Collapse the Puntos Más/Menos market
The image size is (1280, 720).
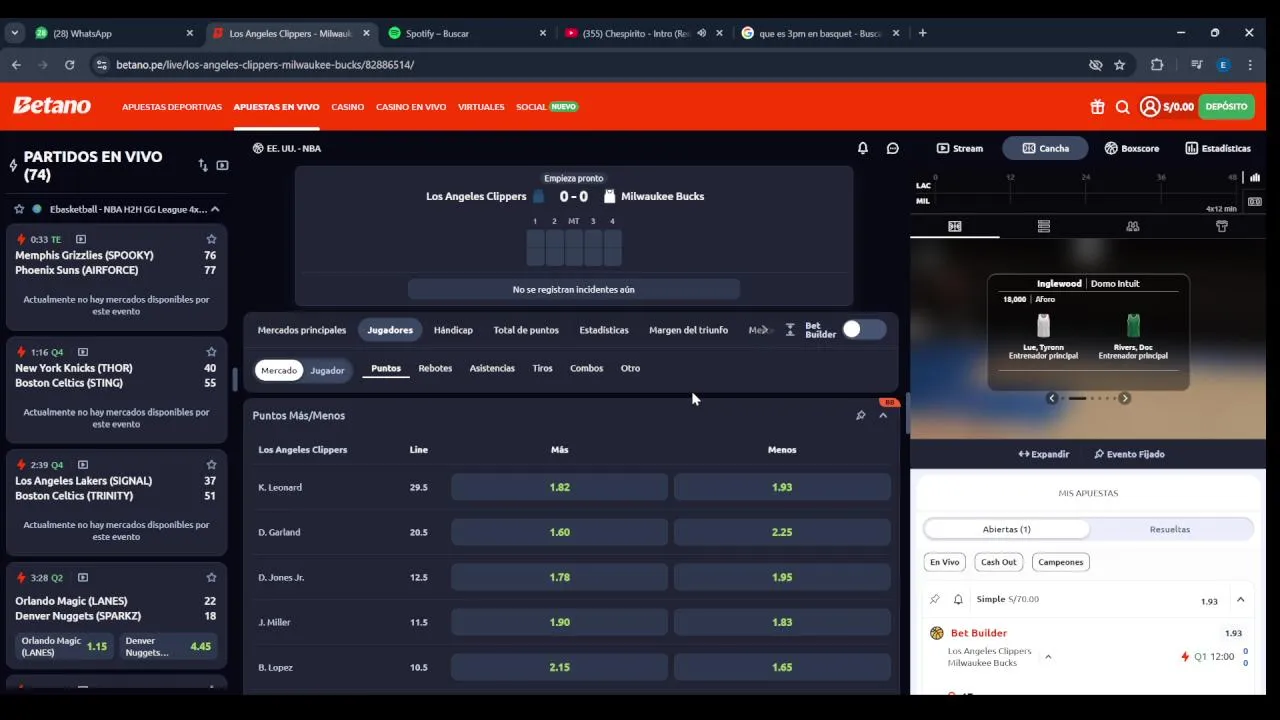[x=883, y=415]
